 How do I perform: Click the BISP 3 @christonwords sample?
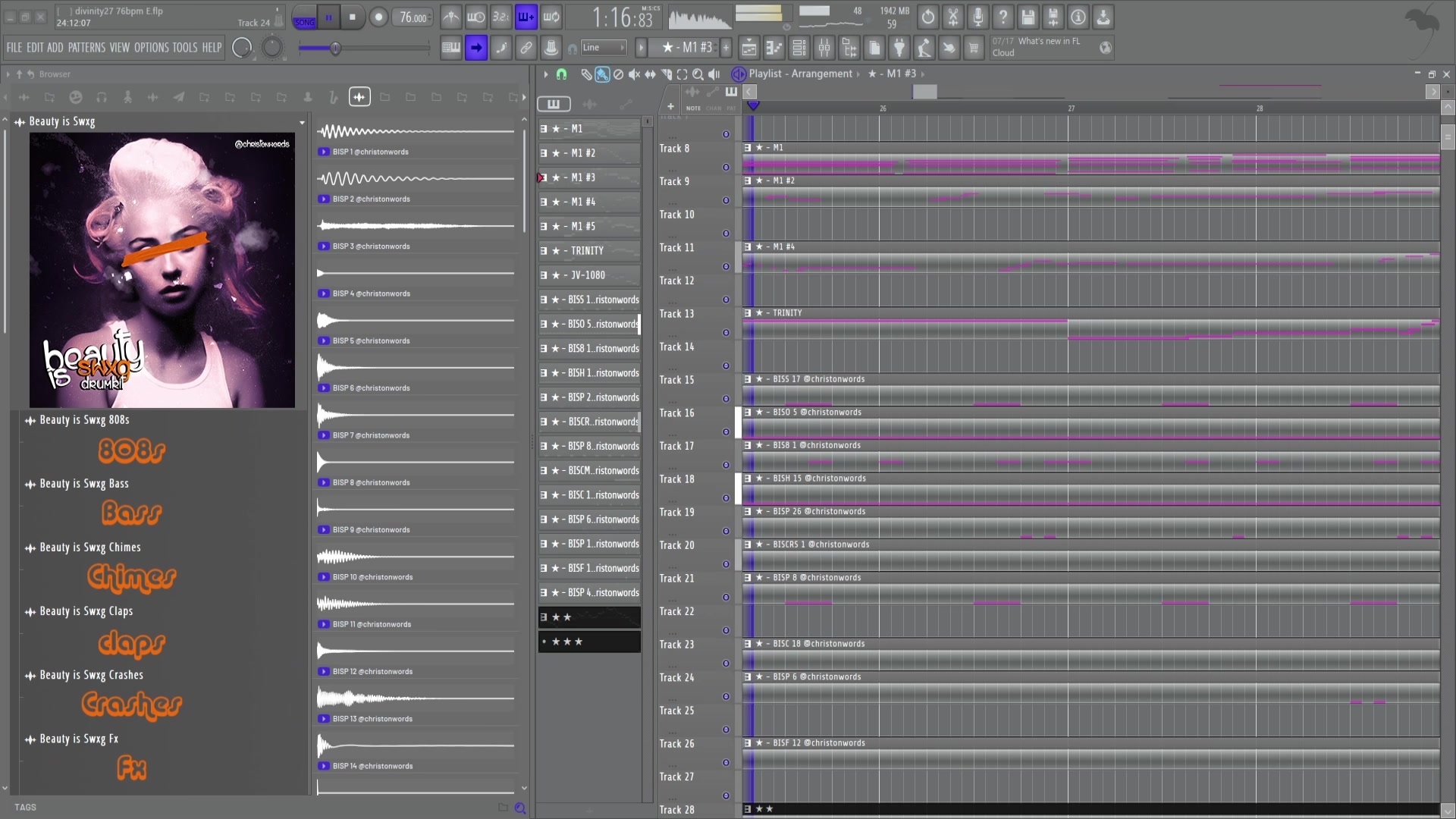(371, 246)
